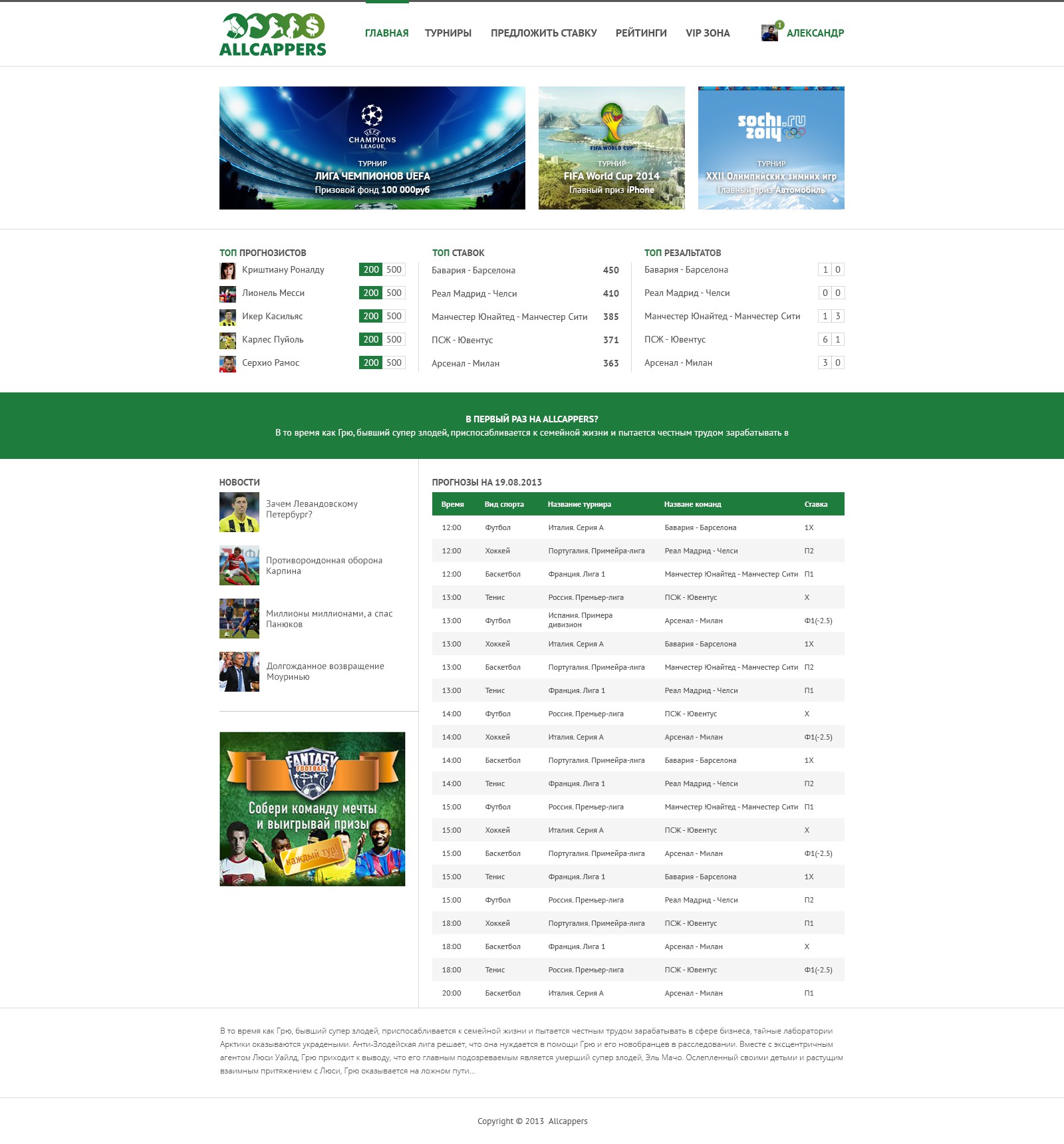Viewport: 1064px width, 1144px height.
Task: Click score 1:3 for Манчестер result
Action: click(831, 316)
